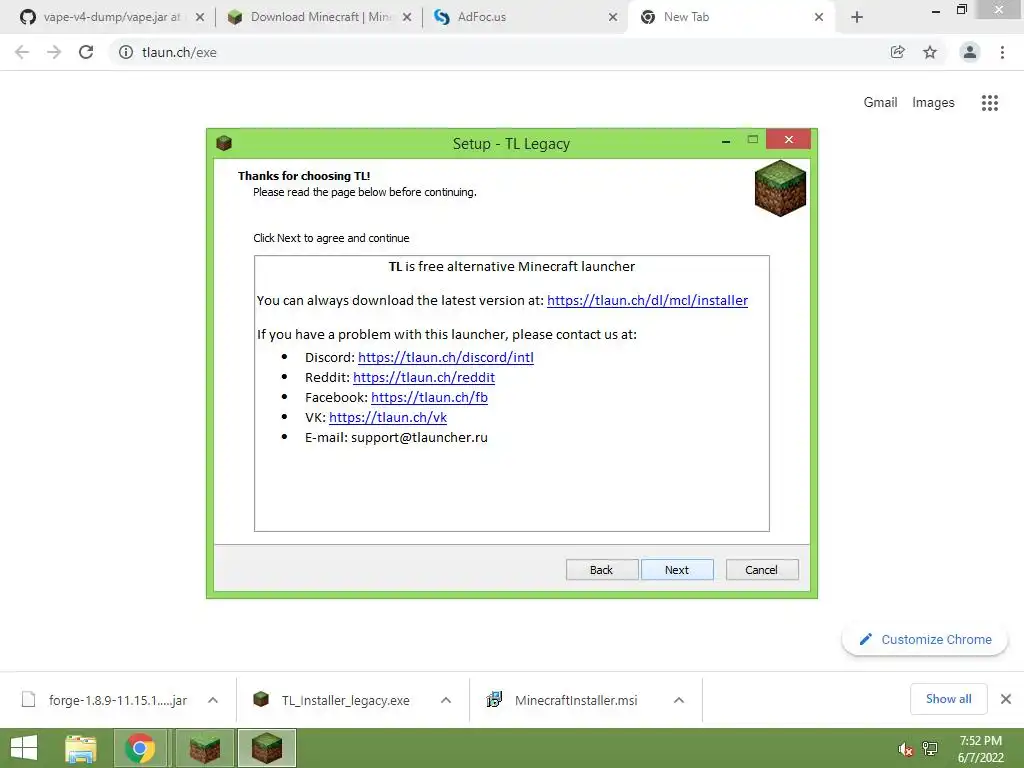Share this page icon

897,52
